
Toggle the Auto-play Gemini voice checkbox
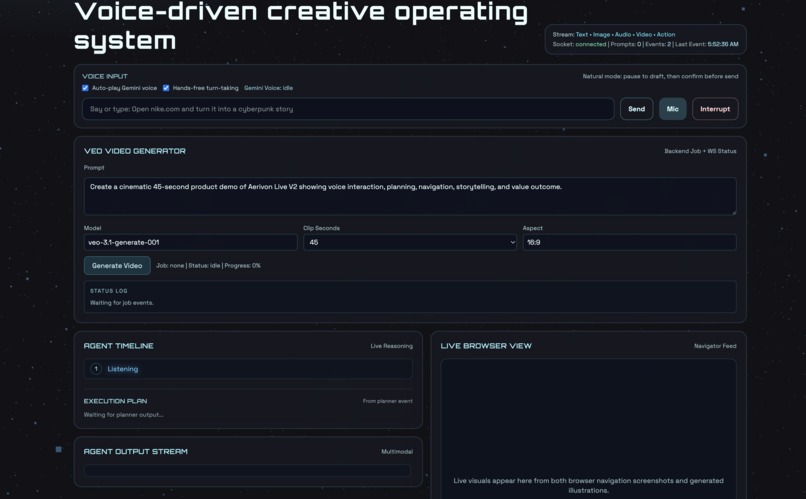pos(85,88)
